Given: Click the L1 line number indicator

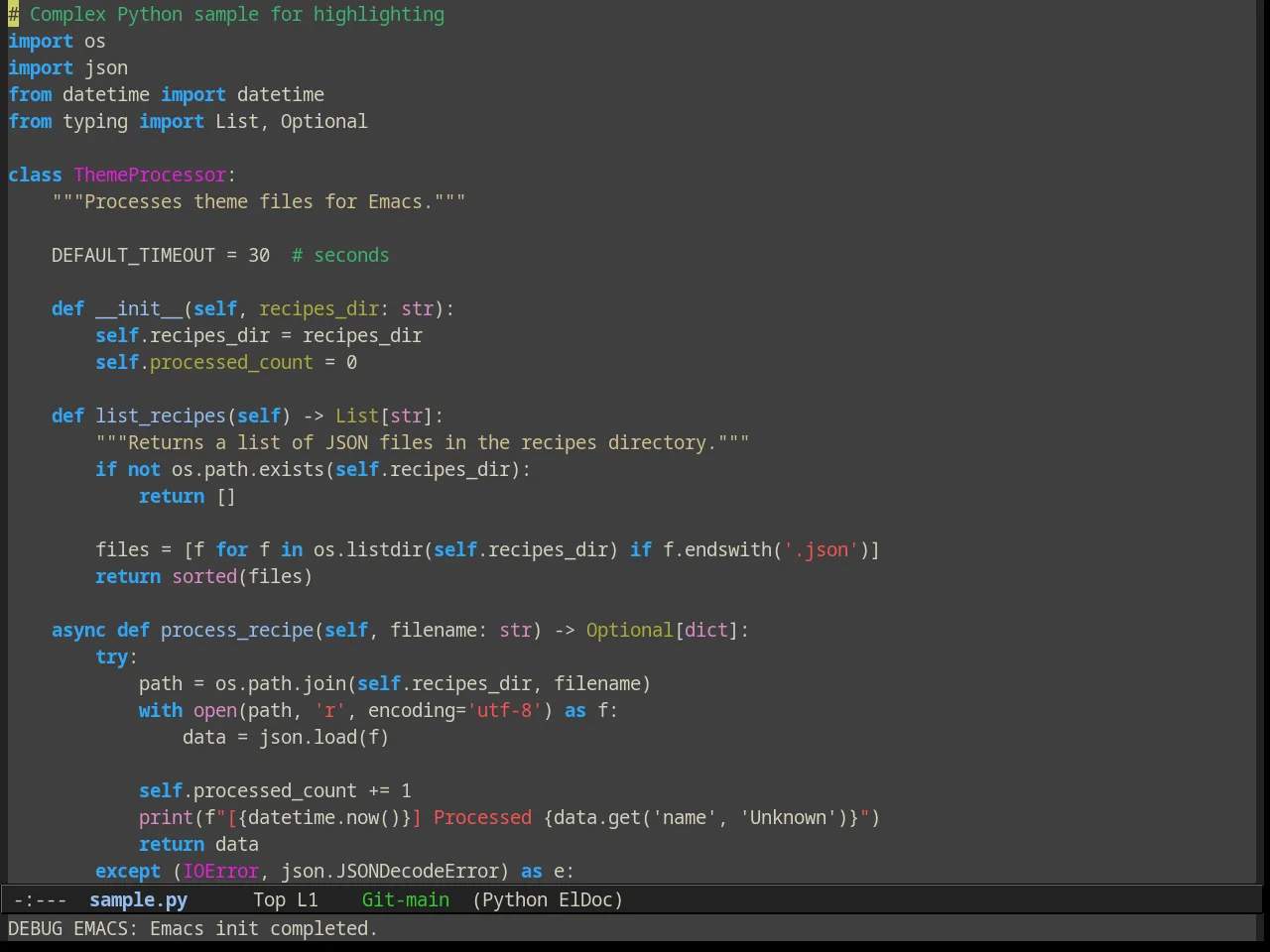Looking at the screenshot, I should click(308, 899).
